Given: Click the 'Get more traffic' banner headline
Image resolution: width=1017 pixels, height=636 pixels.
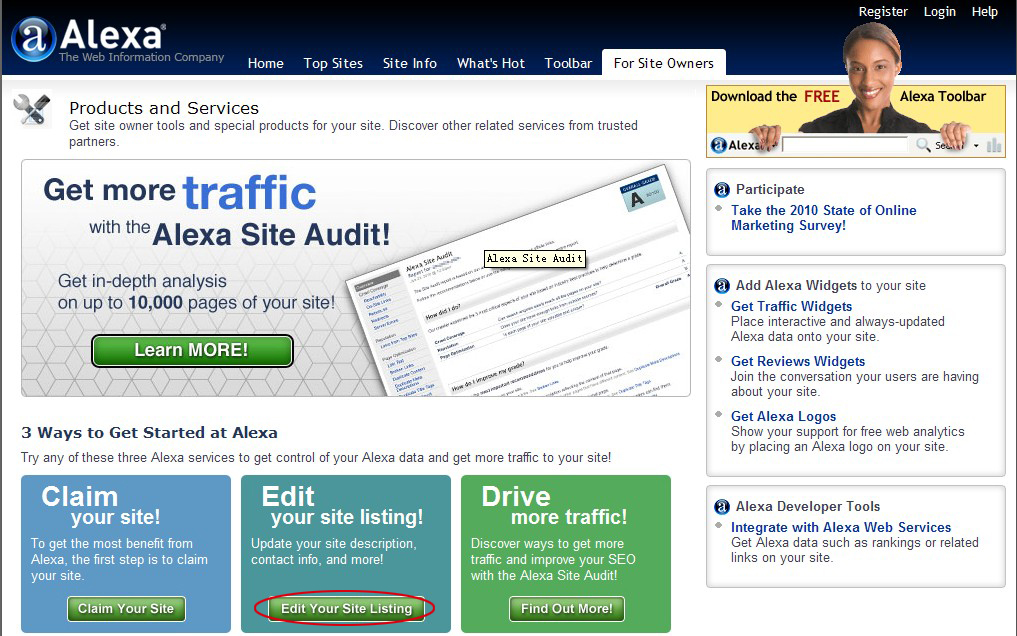Looking at the screenshot, I should (180, 192).
